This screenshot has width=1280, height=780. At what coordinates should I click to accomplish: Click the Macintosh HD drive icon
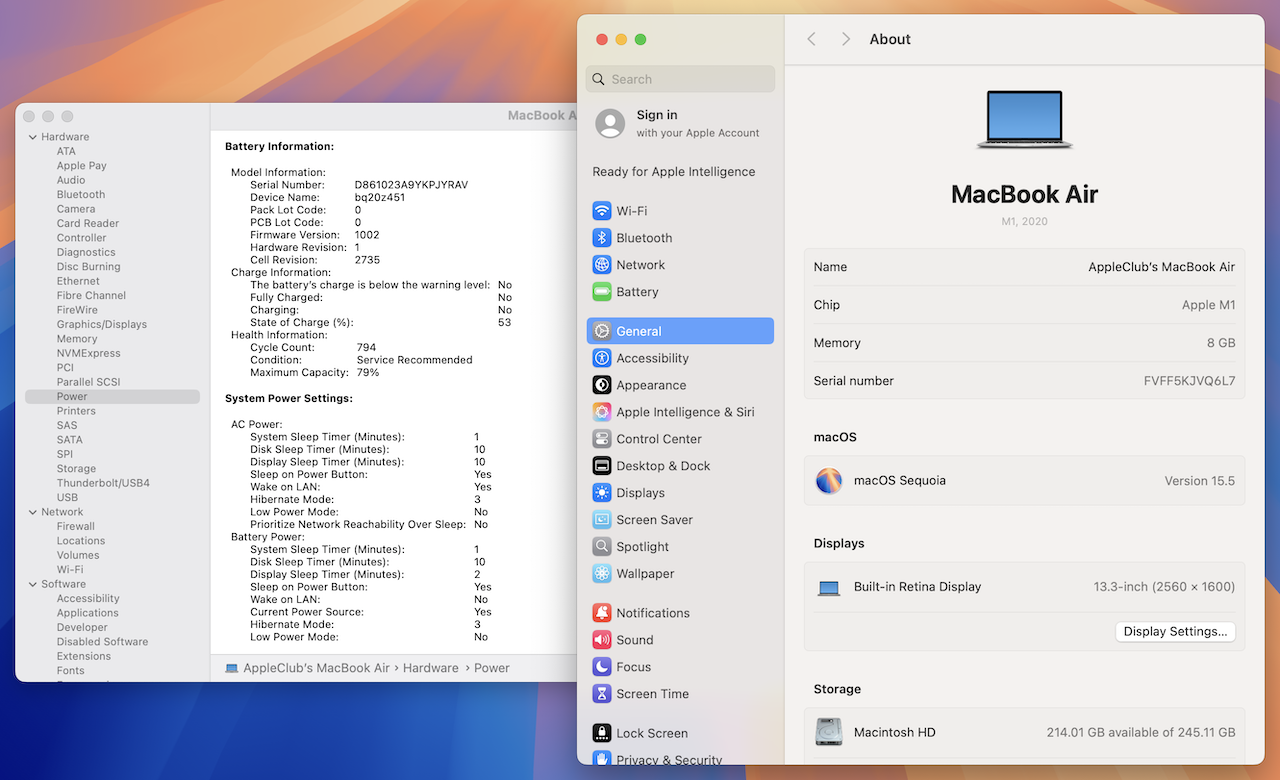(829, 732)
